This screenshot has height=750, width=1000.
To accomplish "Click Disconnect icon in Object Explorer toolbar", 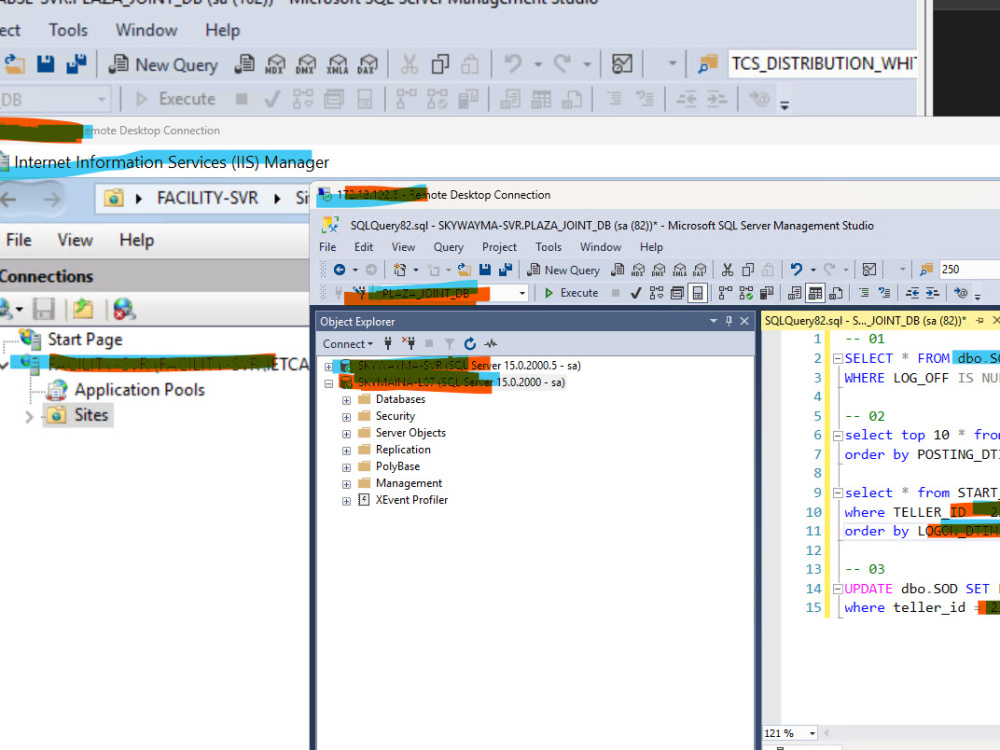I will tap(409, 344).
